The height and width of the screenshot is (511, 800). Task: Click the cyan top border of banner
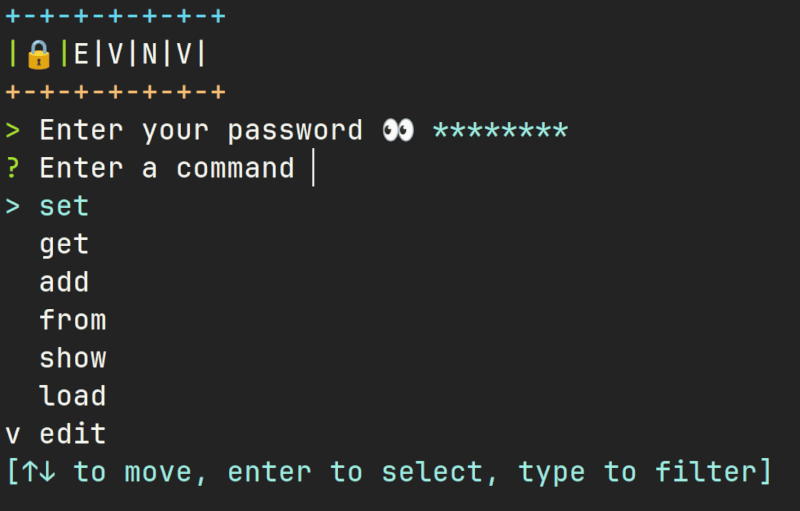[115, 16]
